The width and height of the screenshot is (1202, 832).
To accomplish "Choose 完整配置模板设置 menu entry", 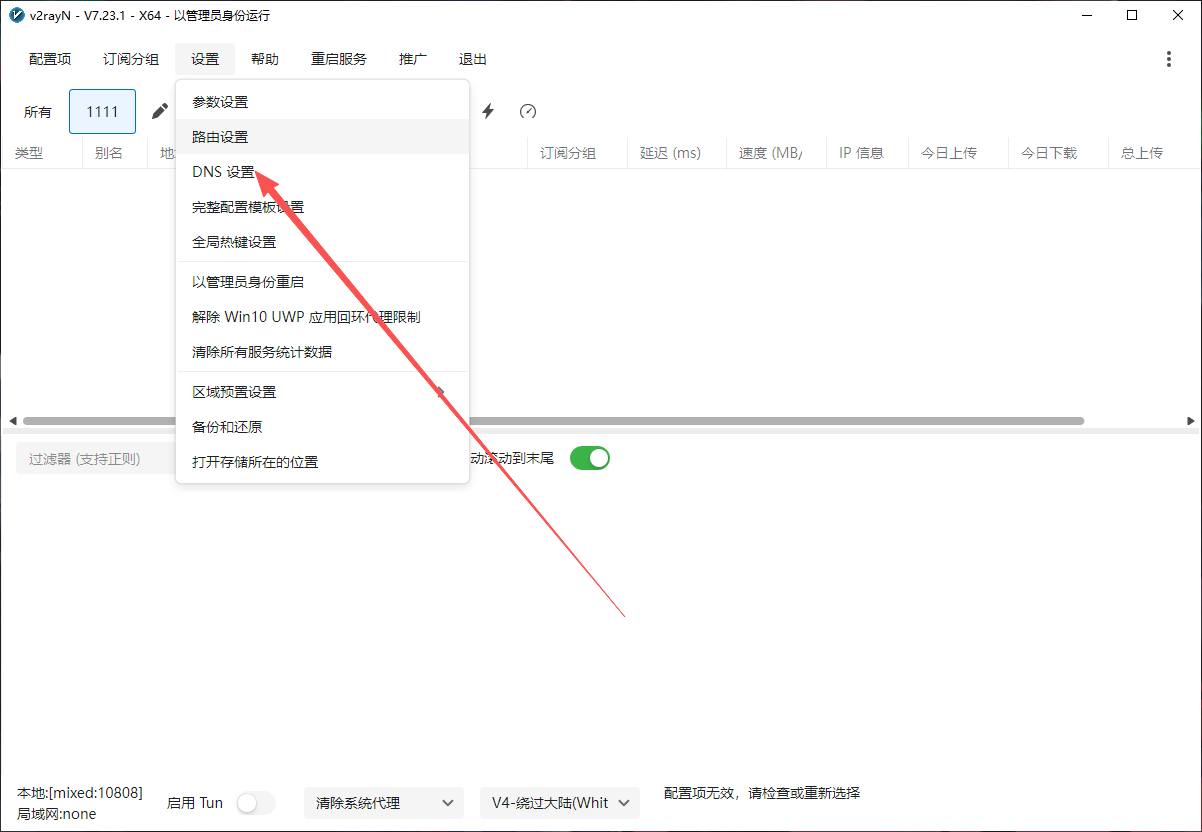I will pyautogui.click(x=322, y=207).
